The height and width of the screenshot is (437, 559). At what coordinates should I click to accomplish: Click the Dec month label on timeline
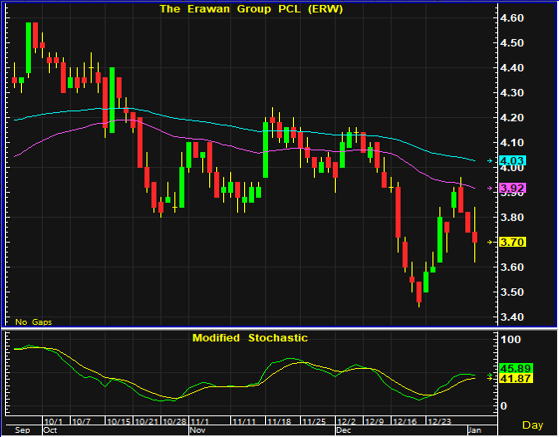pyautogui.click(x=344, y=430)
